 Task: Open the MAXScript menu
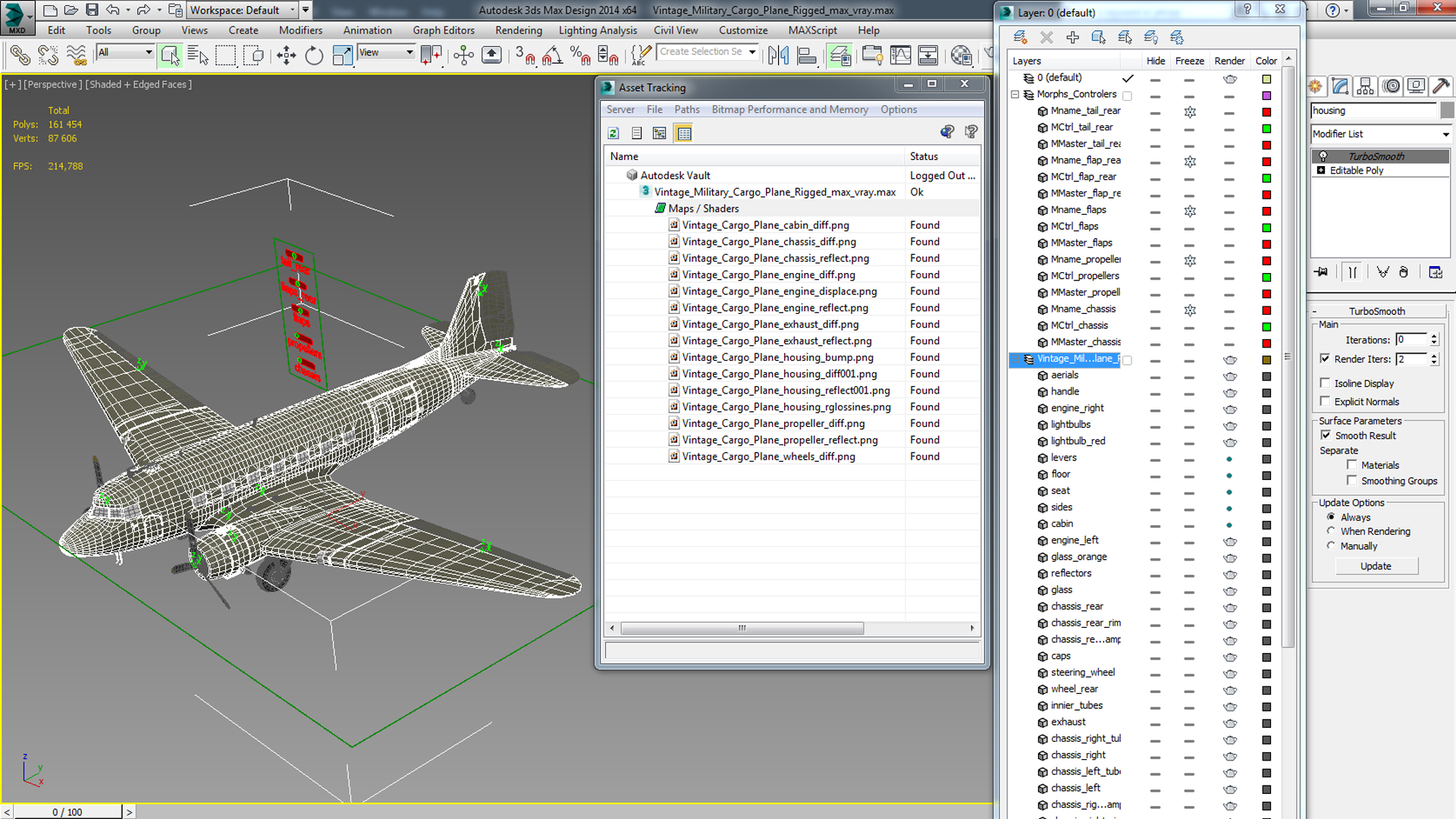tap(812, 30)
